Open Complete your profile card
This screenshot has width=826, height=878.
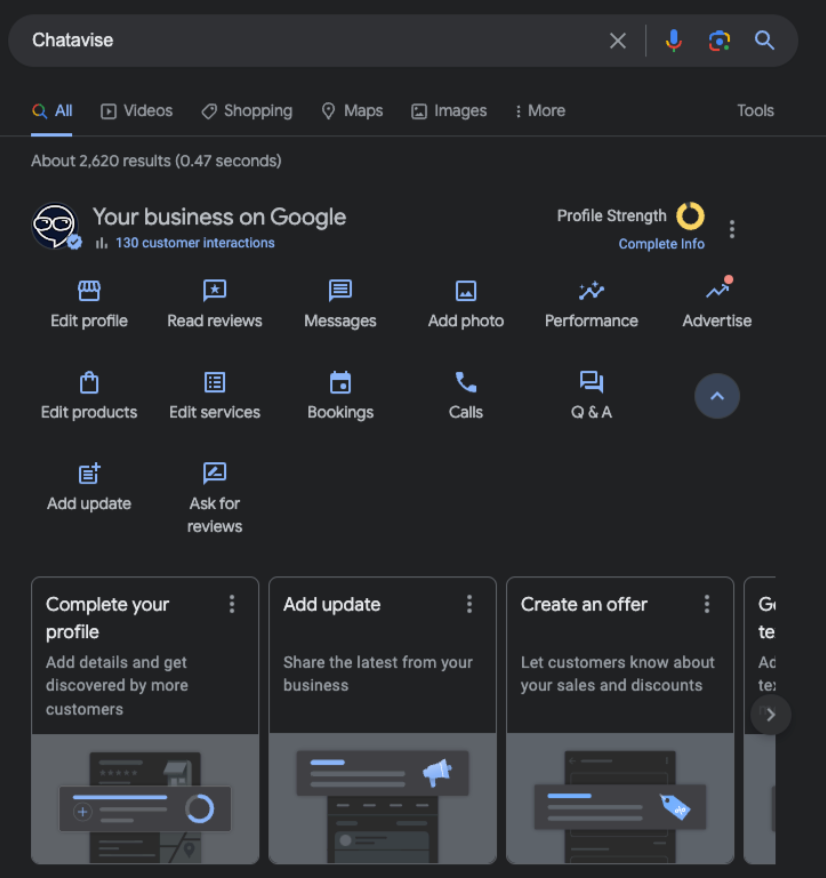[x=145, y=720]
